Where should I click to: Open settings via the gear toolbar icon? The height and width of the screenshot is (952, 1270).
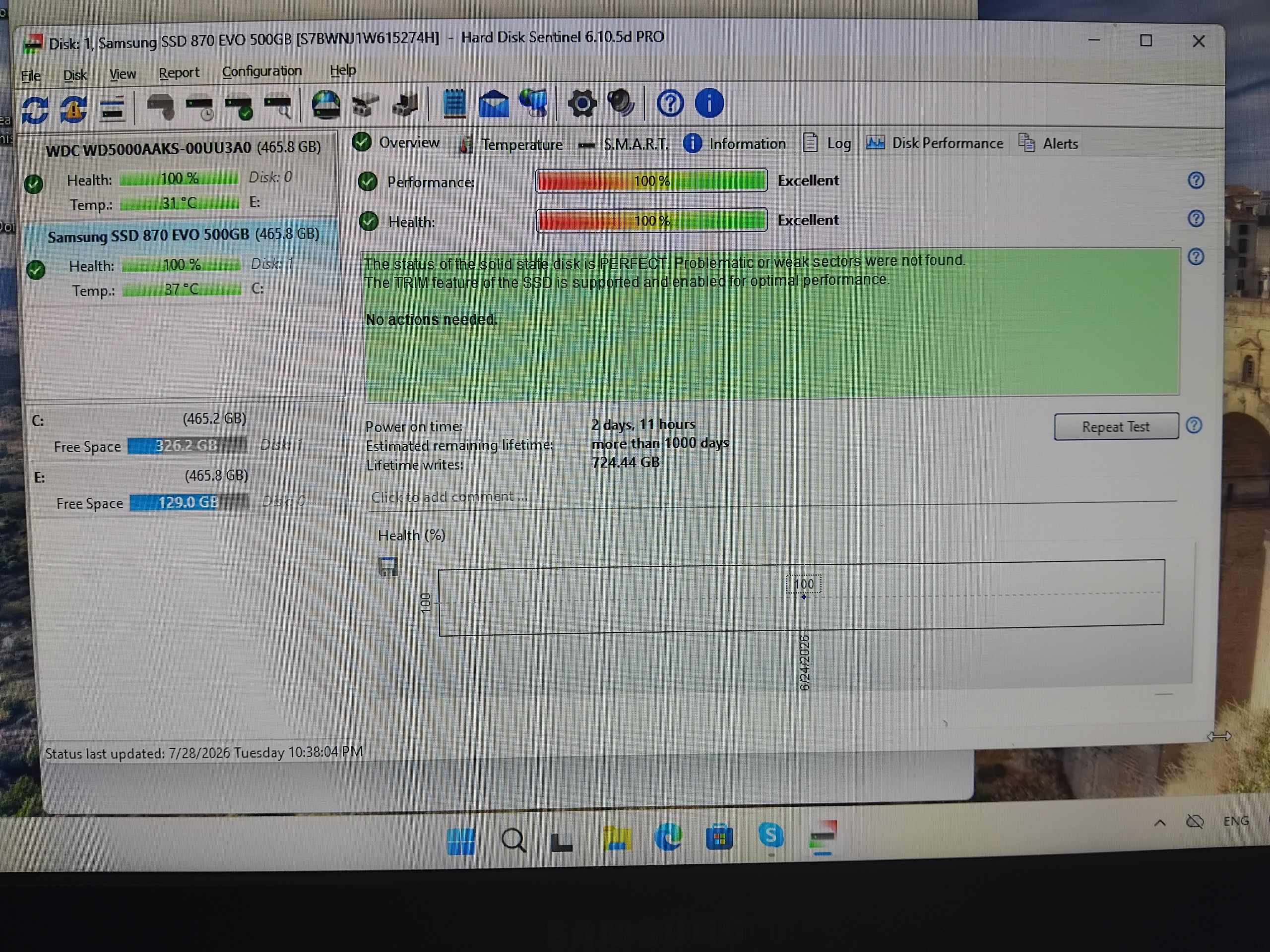[582, 104]
